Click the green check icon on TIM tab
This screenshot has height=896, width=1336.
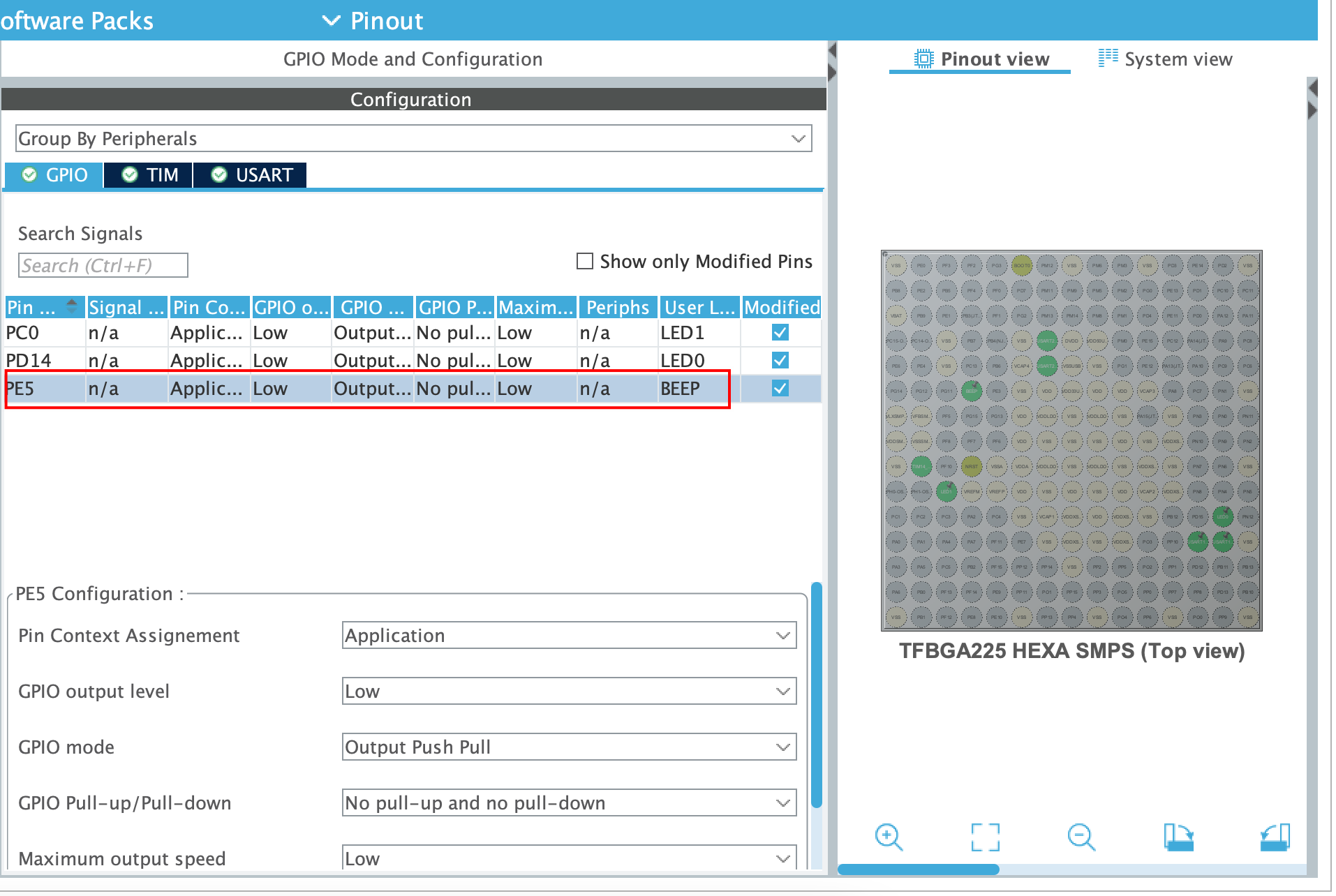pyautogui.click(x=130, y=174)
